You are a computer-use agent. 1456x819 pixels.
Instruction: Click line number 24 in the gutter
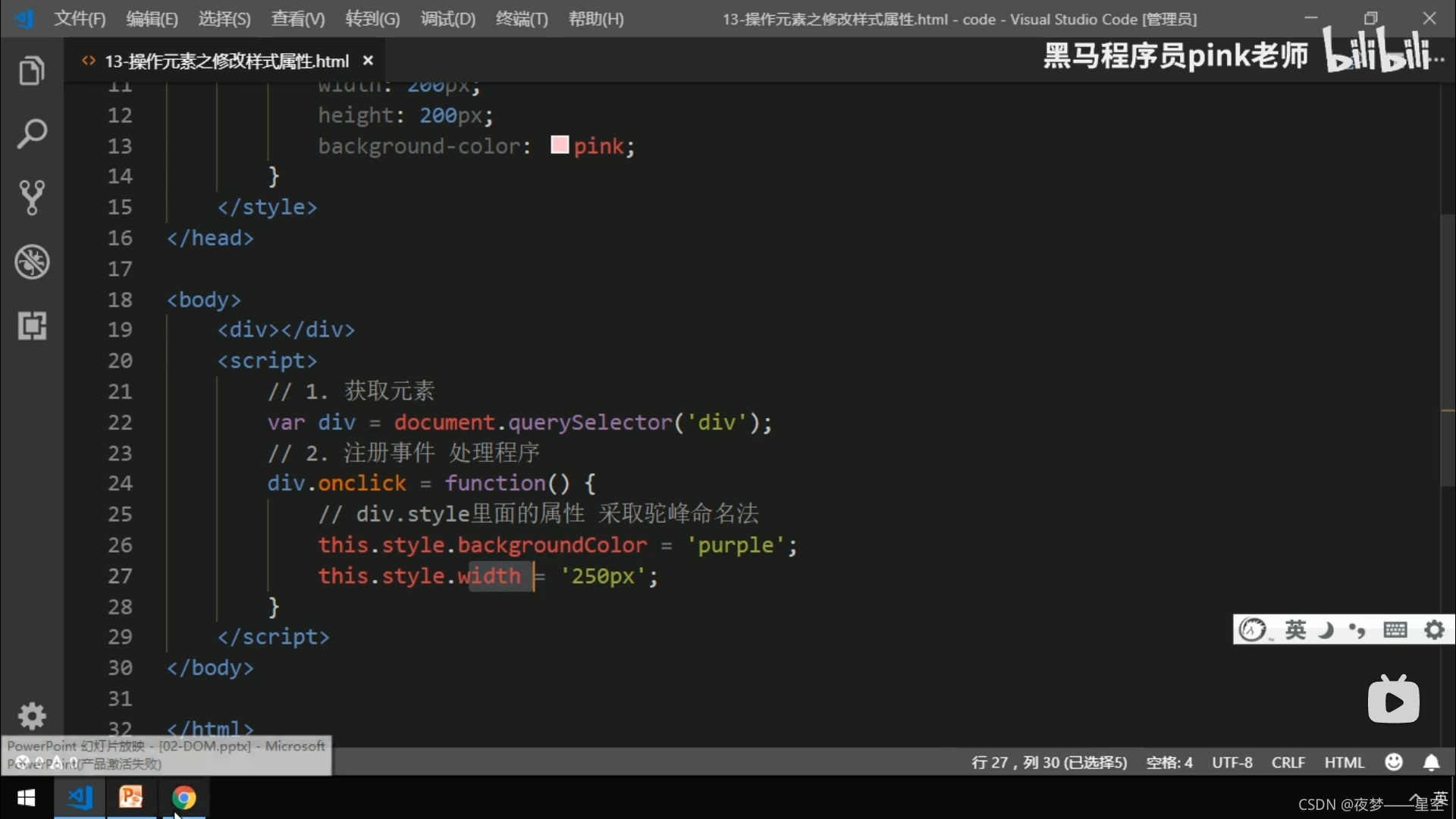coord(120,484)
